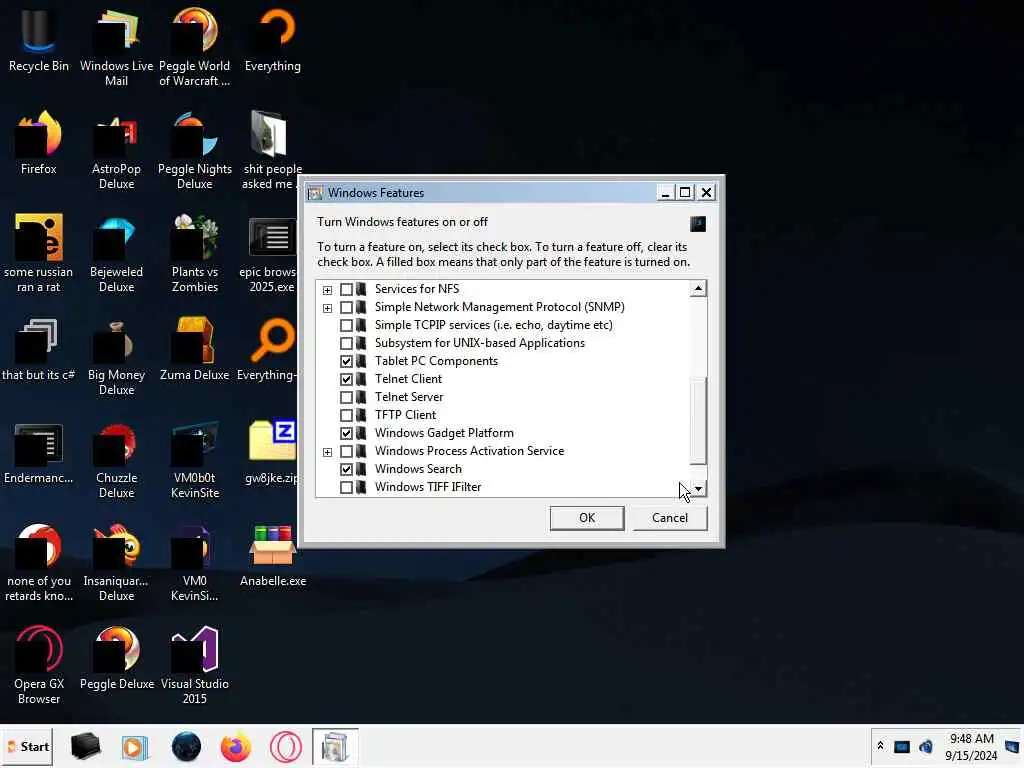Viewport: 1024px width, 768px height.
Task: Select the 'Windows Search' feature label
Action: (x=418, y=469)
